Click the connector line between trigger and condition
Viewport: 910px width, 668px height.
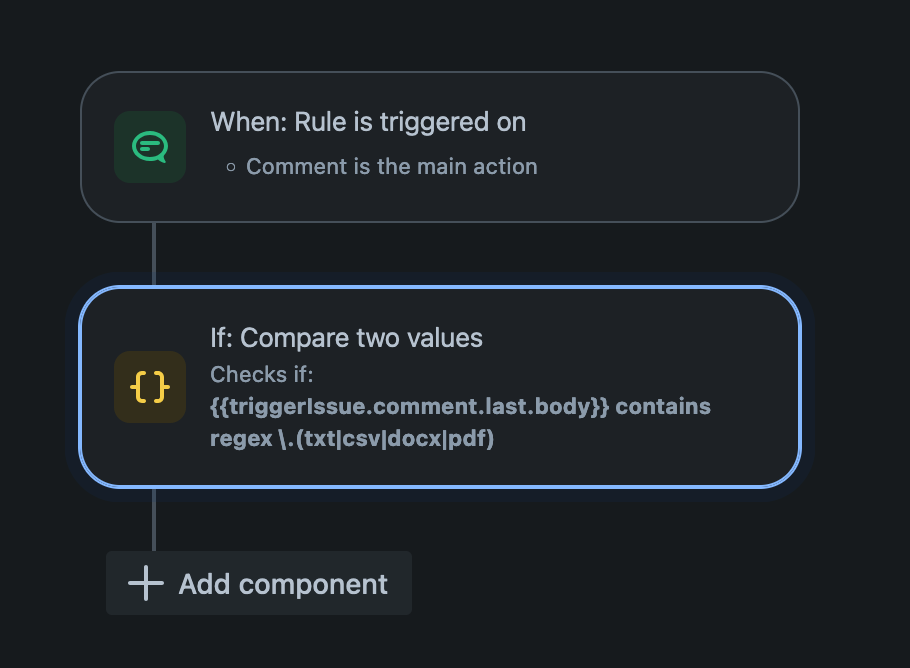tap(154, 254)
